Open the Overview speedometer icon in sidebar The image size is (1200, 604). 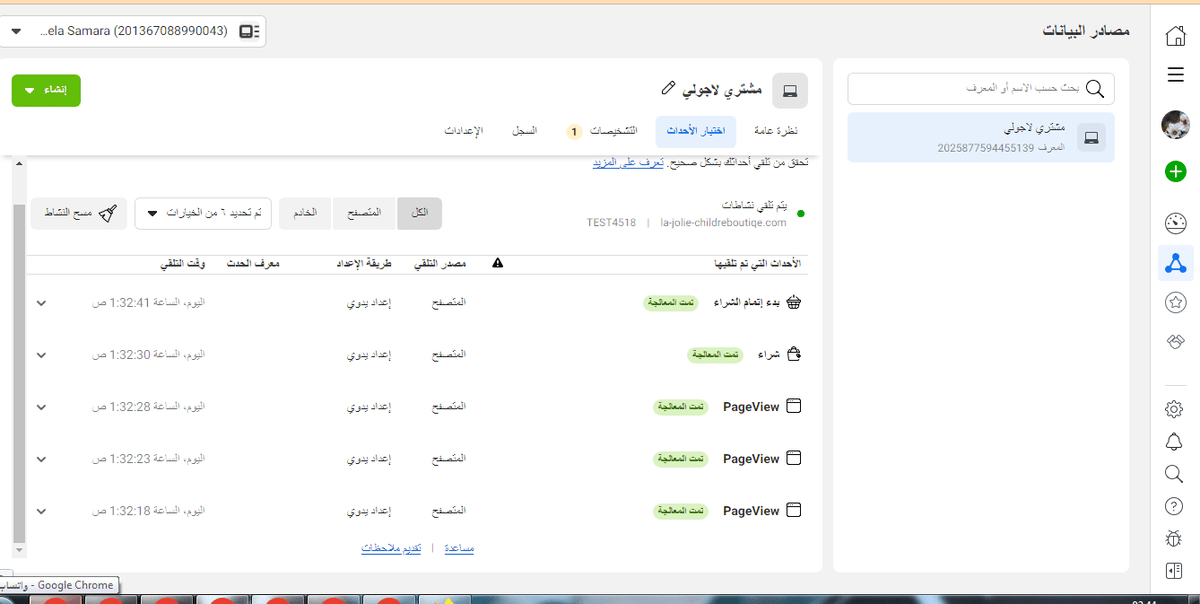(1175, 222)
